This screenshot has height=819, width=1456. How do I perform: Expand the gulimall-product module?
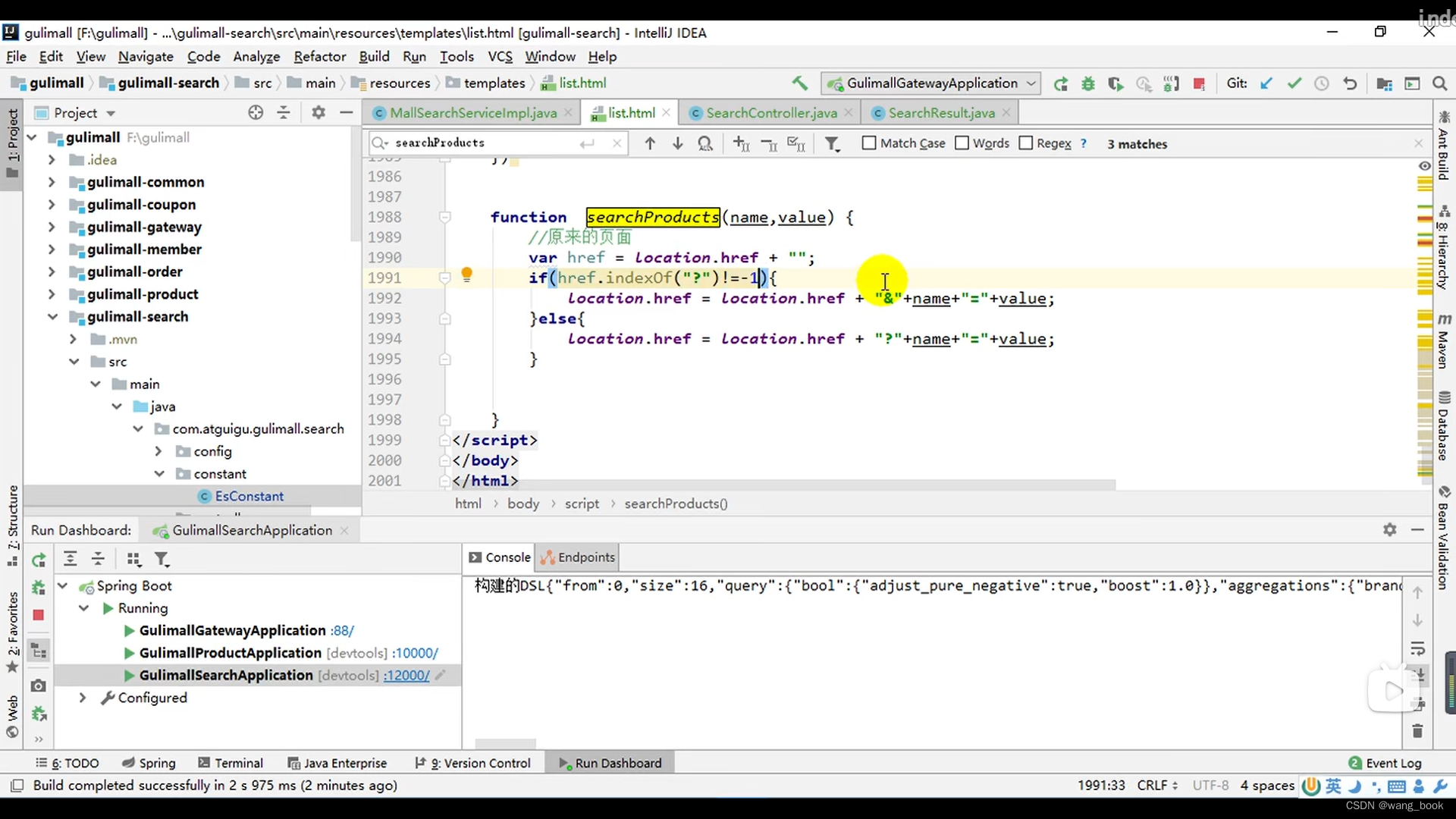coord(52,294)
